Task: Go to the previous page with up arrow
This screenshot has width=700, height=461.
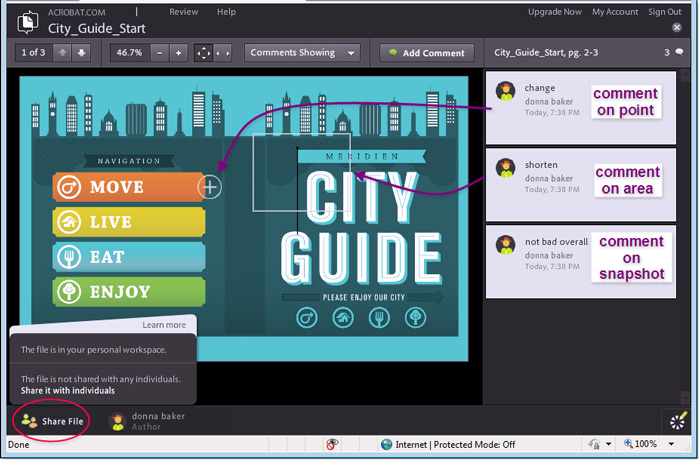Action: click(65, 53)
